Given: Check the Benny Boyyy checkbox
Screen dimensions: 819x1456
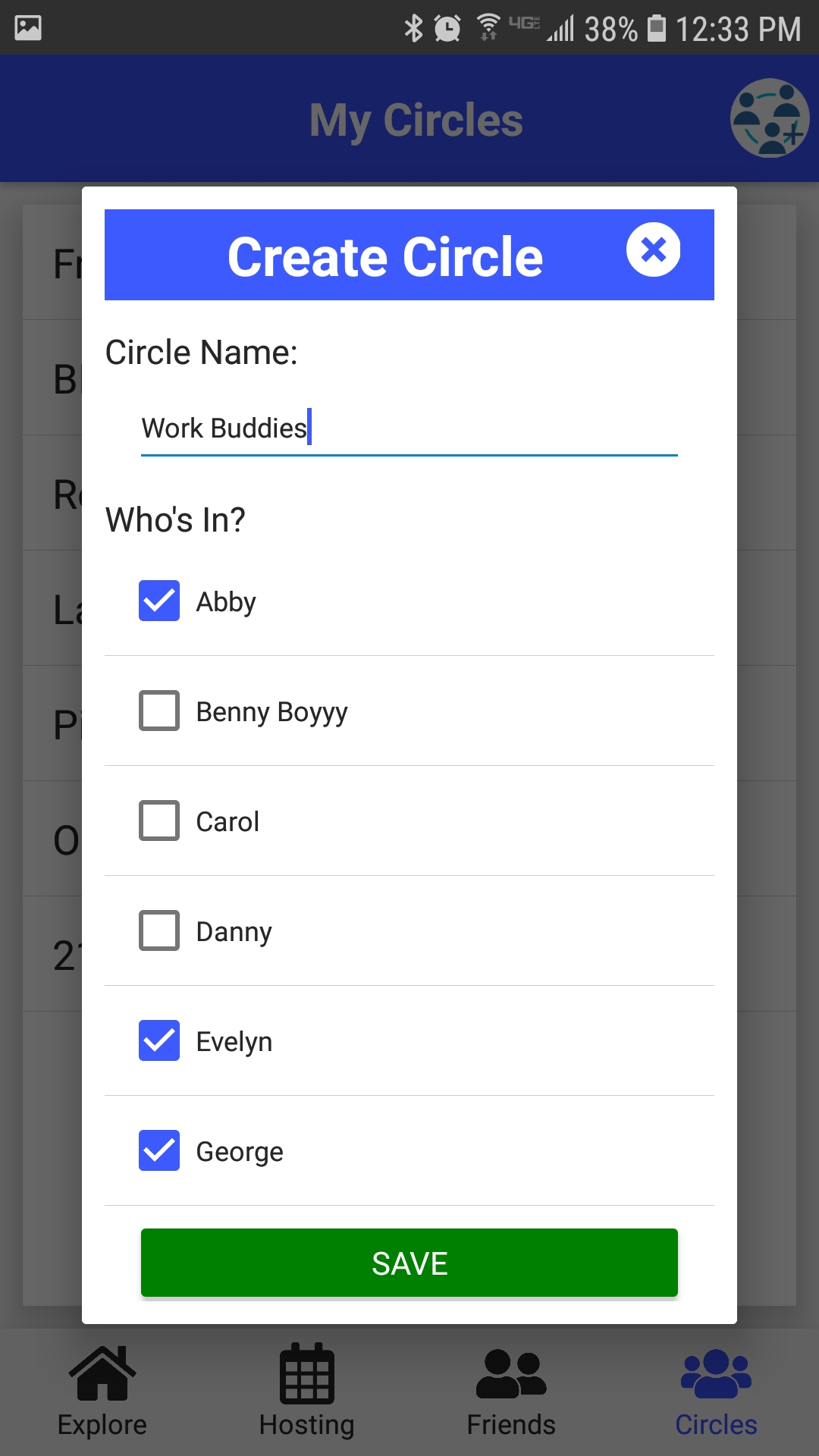Looking at the screenshot, I should [x=159, y=711].
